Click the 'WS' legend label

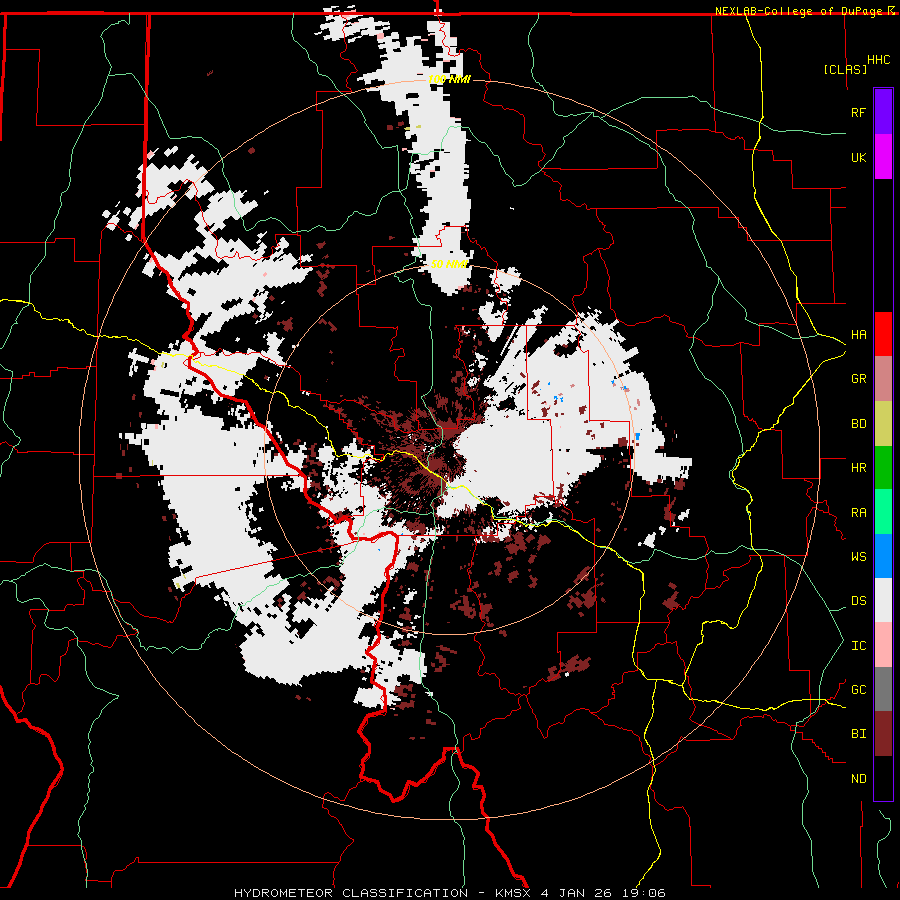point(858,557)
